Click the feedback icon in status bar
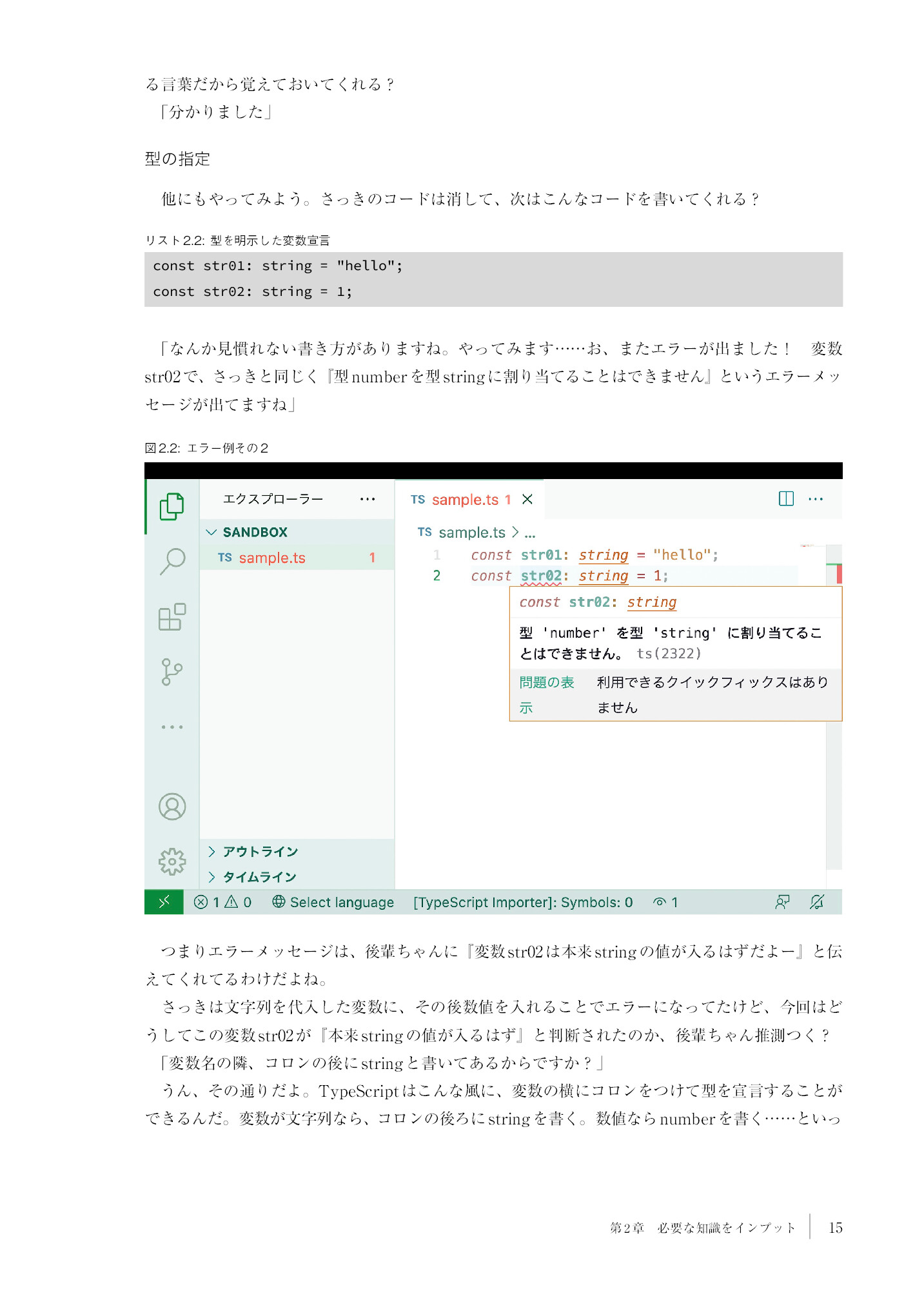The width and height of the screenshot is (924, 1305). click(x=782, y=902)
